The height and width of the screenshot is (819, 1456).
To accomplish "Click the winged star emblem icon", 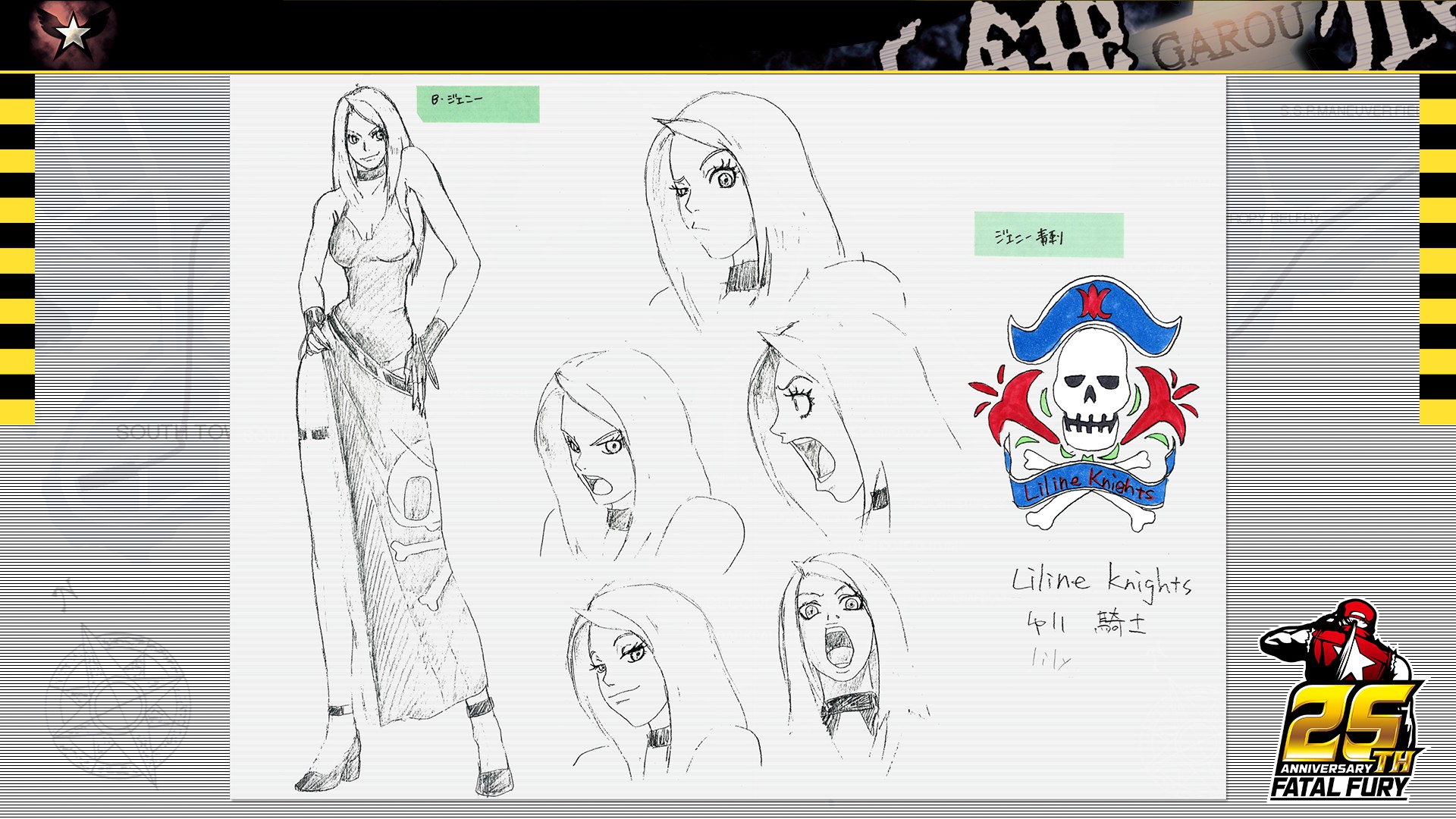I will (74, 33).
